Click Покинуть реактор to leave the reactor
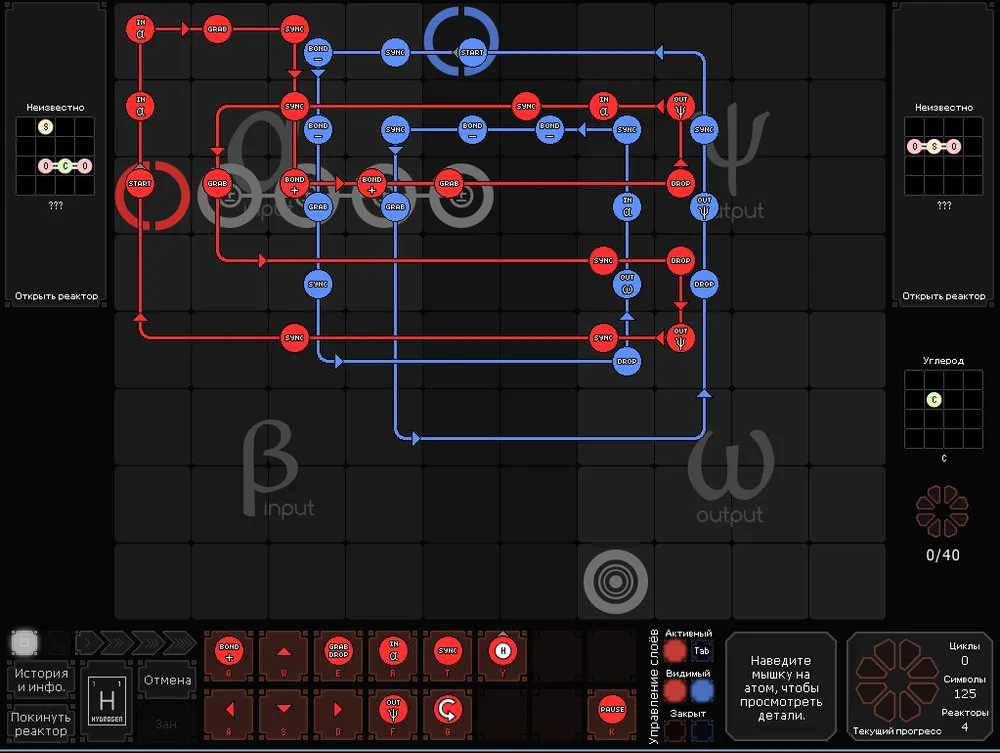The height and width of the screenshot is (753, 1000). pyautogui.click(x=41, y=724)
